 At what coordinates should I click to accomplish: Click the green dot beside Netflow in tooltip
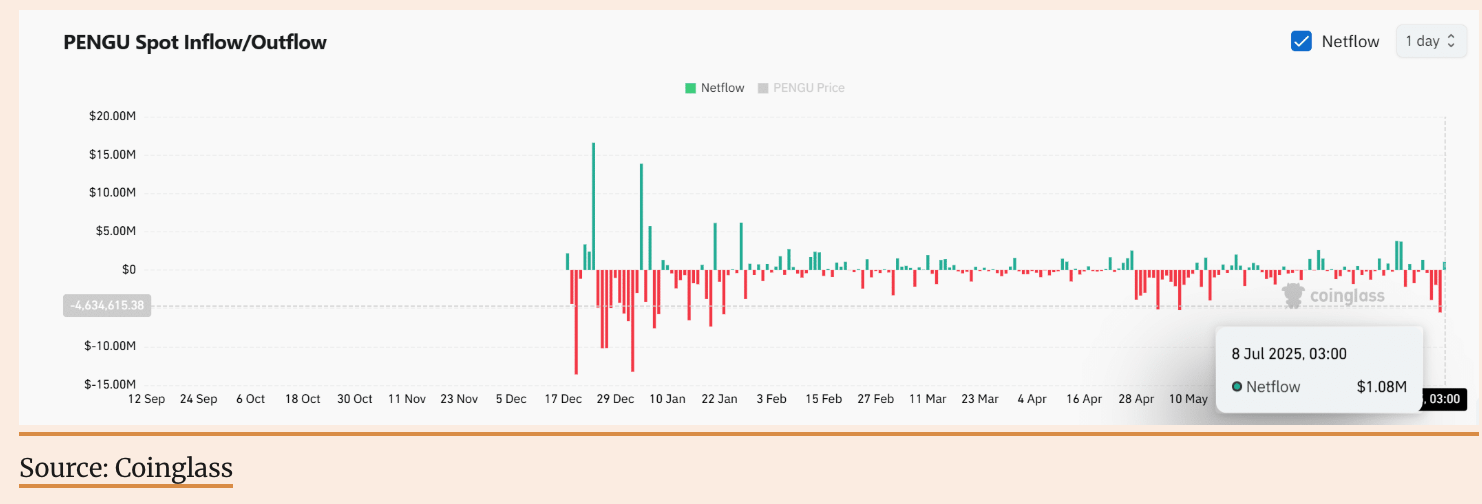(x=1237, y=387)
